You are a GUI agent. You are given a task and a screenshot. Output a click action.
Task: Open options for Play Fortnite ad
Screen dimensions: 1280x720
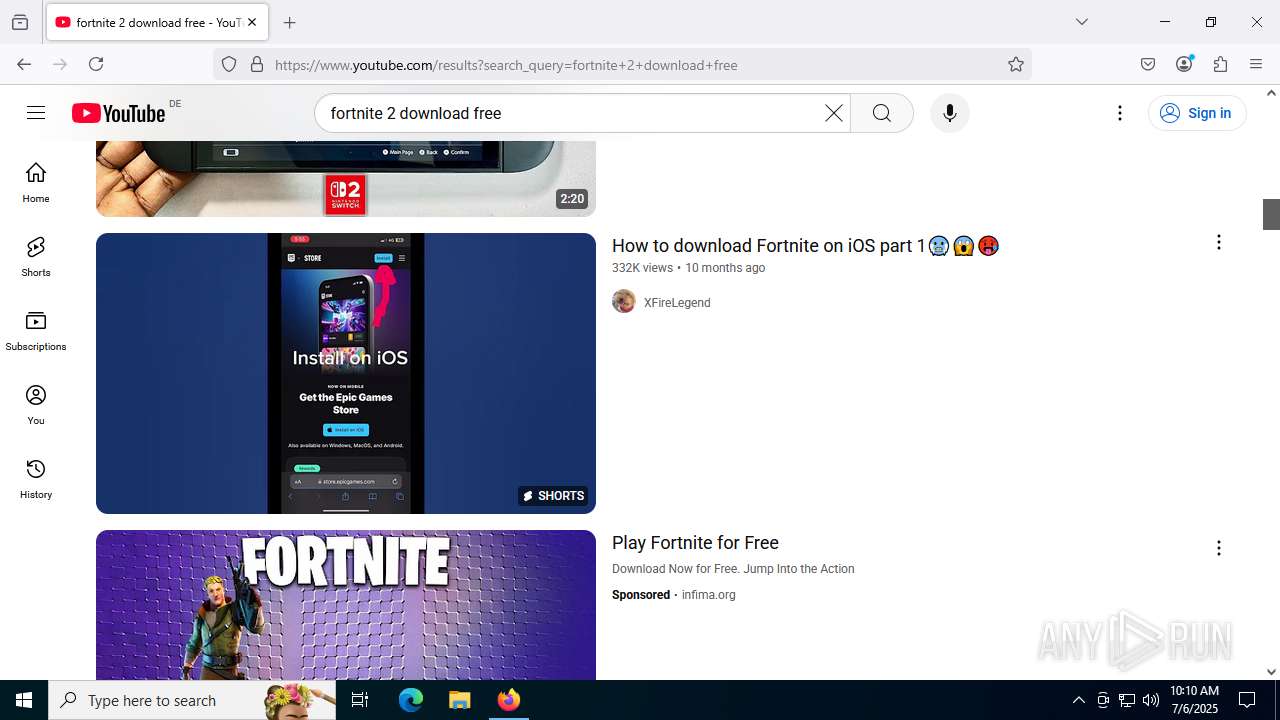pos(1218,548)
